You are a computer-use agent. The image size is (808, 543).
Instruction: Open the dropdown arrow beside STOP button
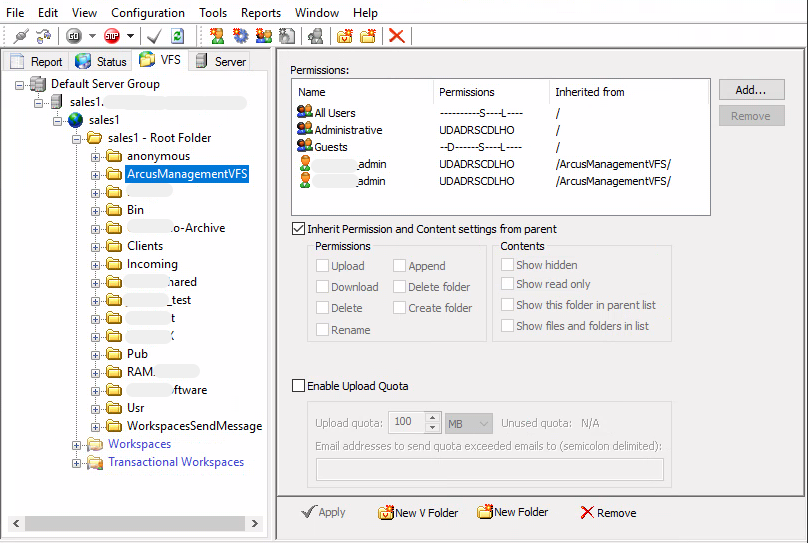[x=130, y=36]
